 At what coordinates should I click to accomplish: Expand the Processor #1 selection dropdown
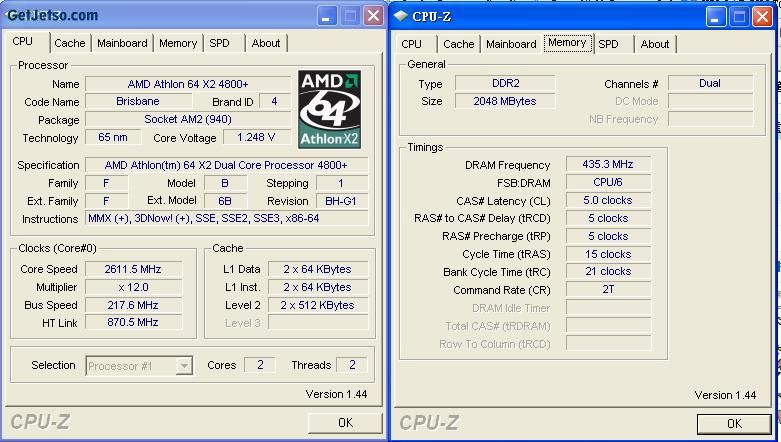click(x=184, y=366)
